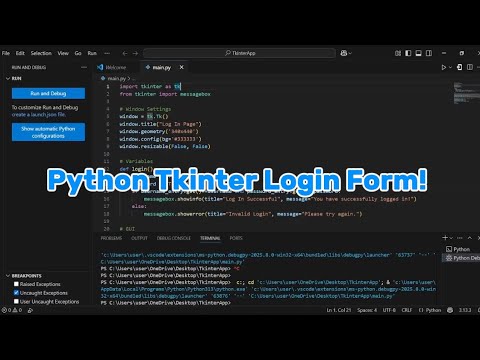Select the Python terminal entry

click(x=461, y=249)
